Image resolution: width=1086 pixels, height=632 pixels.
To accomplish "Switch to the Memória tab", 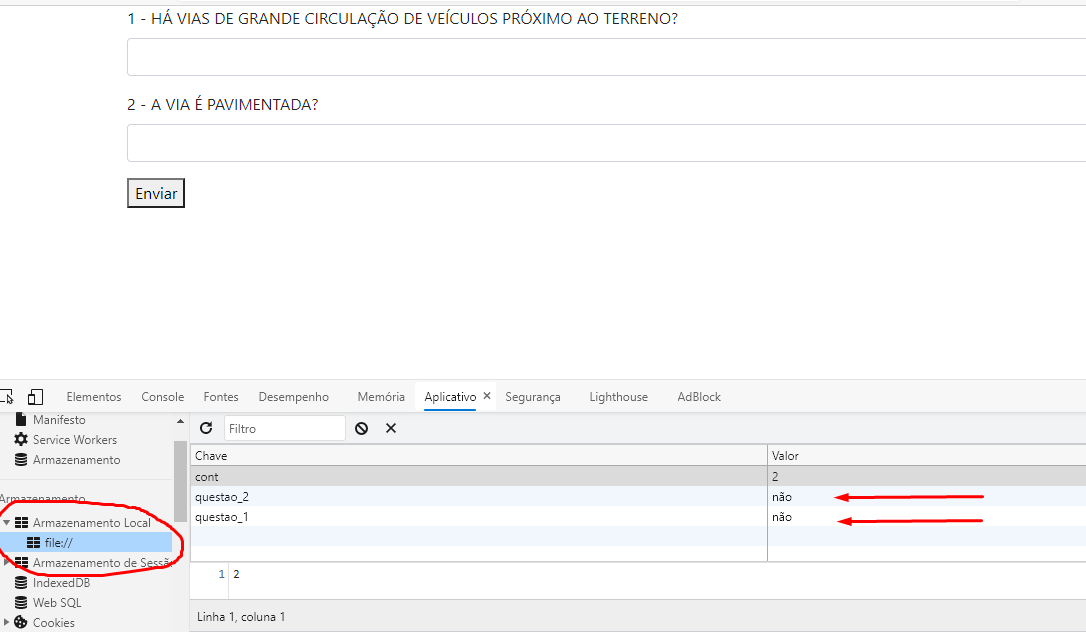I will (381, 397).
